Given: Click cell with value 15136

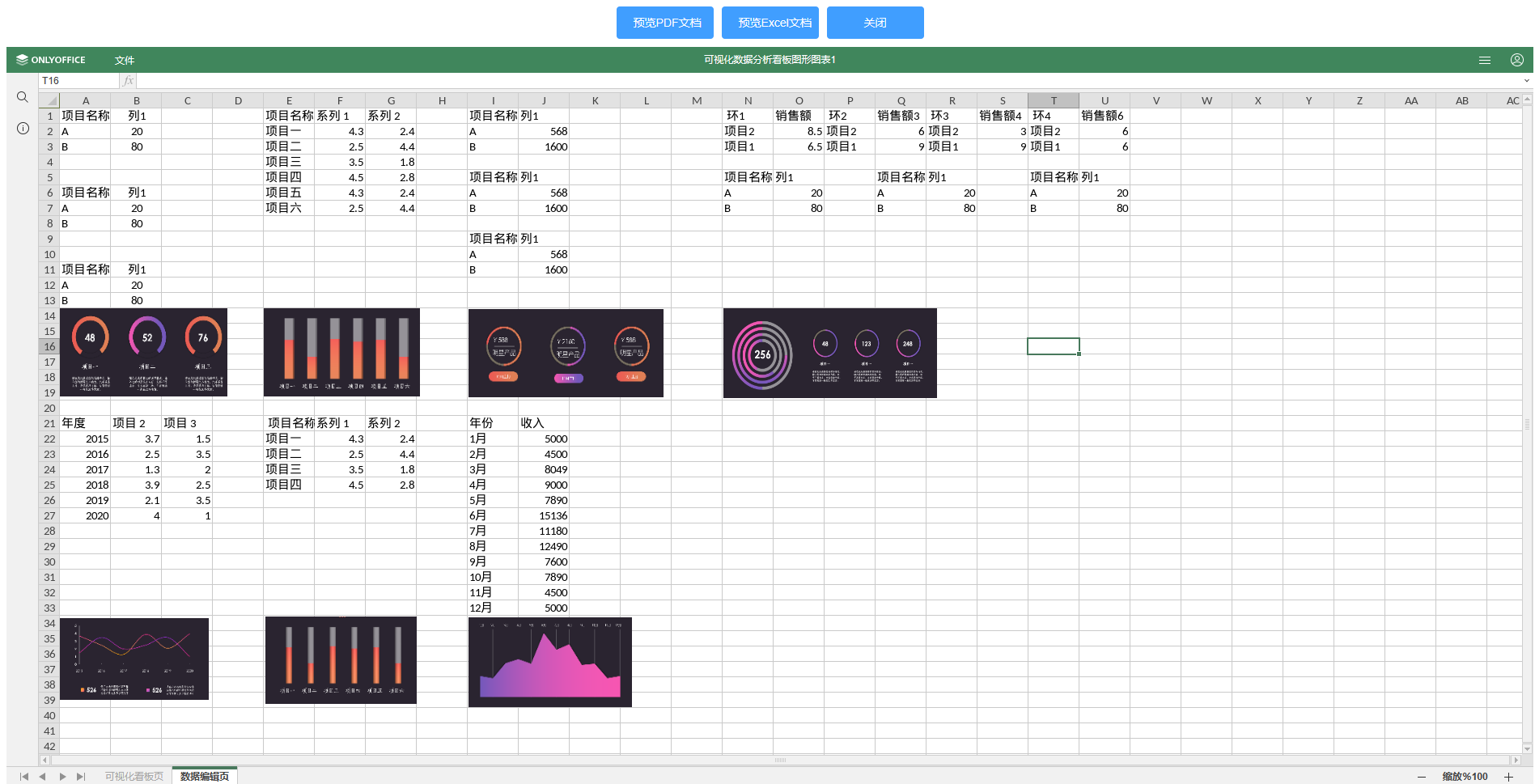Looking at the screenshot, I should point(544,515).
